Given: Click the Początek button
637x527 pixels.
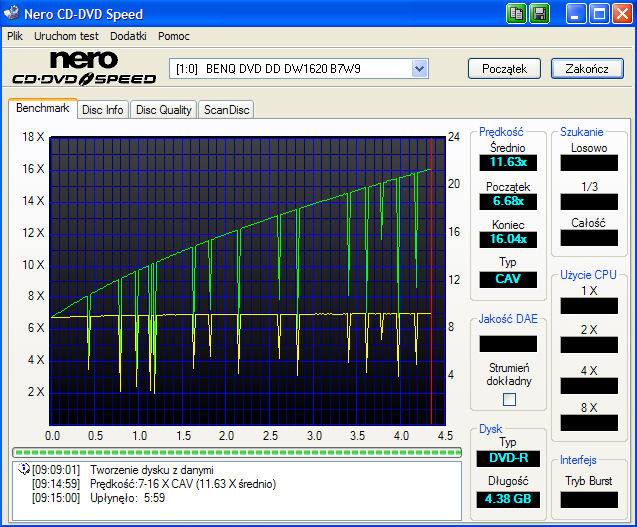Looking at the screenshot, I should [x=505, y=69].
